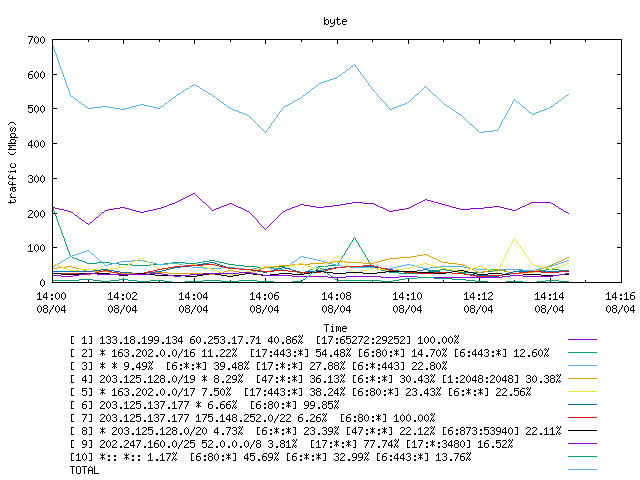
Task: Click y-axis value 700
Action: tap(36, 40)
